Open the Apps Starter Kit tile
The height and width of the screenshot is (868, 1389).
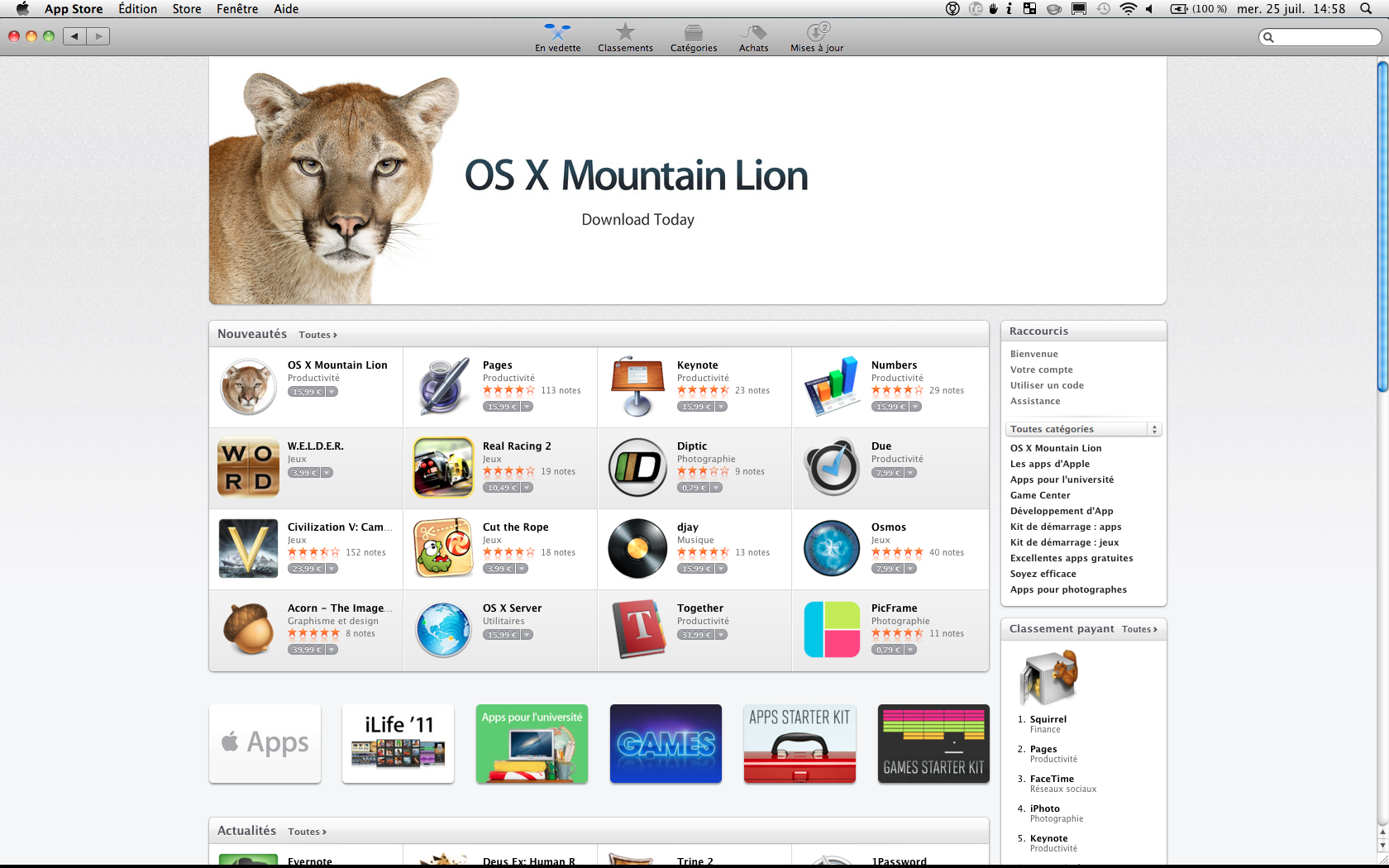(800, 743)
